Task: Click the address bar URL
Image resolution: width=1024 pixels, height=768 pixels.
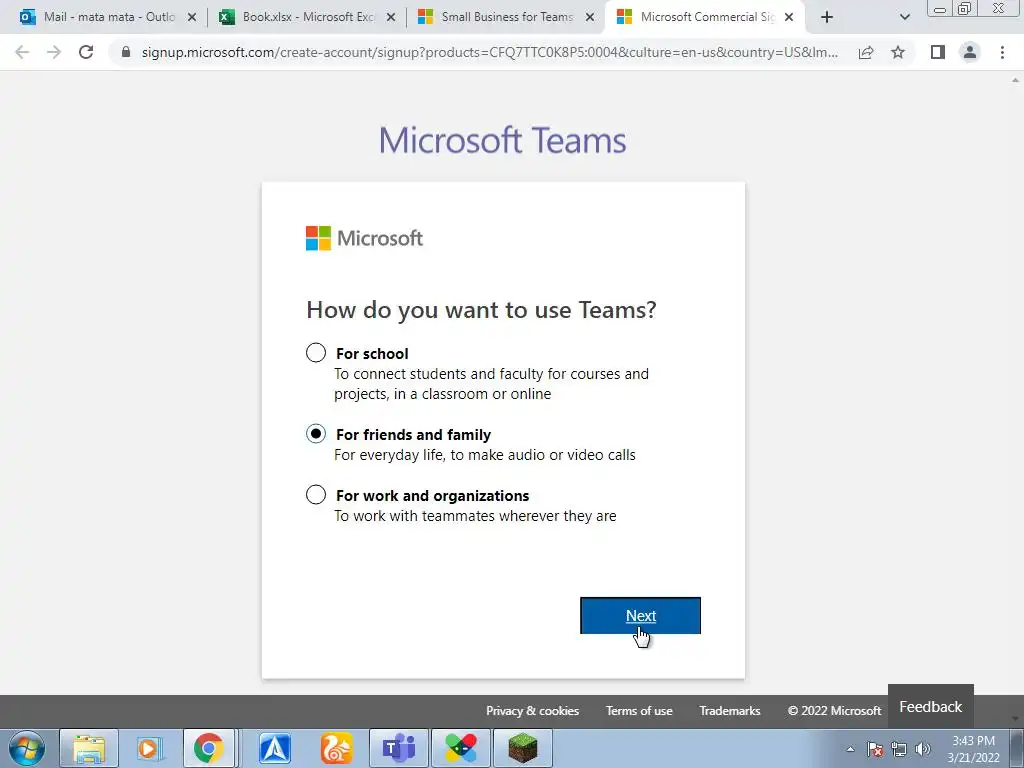Action: pos(490,52)
